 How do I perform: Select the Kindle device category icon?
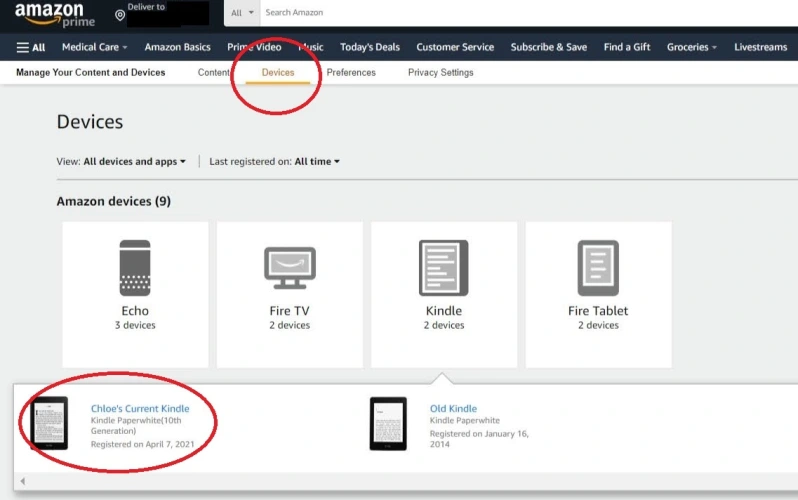coord(444,267)
